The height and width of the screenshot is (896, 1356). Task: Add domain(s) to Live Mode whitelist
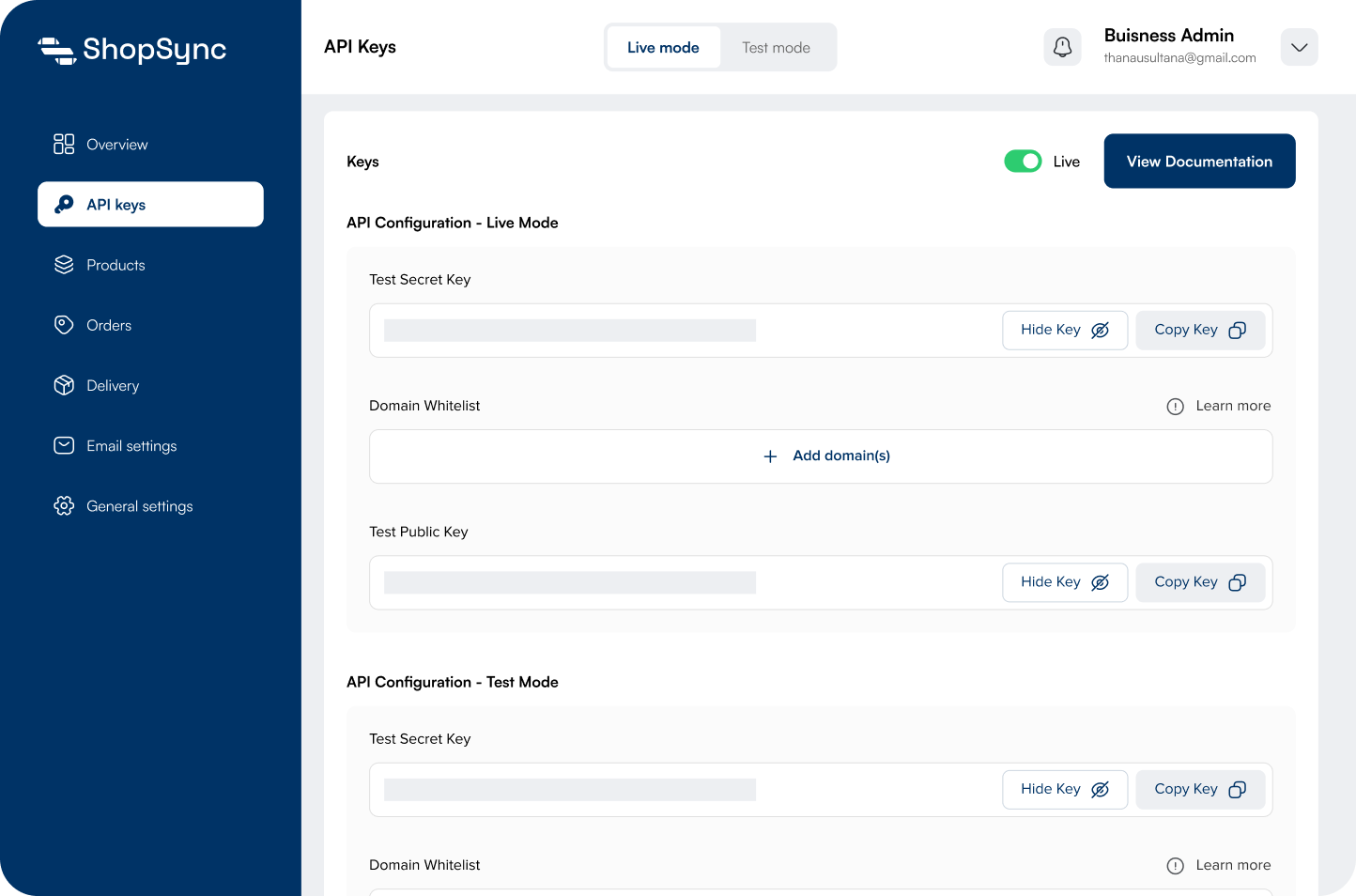pyautogui.click(x=821, y=456)
